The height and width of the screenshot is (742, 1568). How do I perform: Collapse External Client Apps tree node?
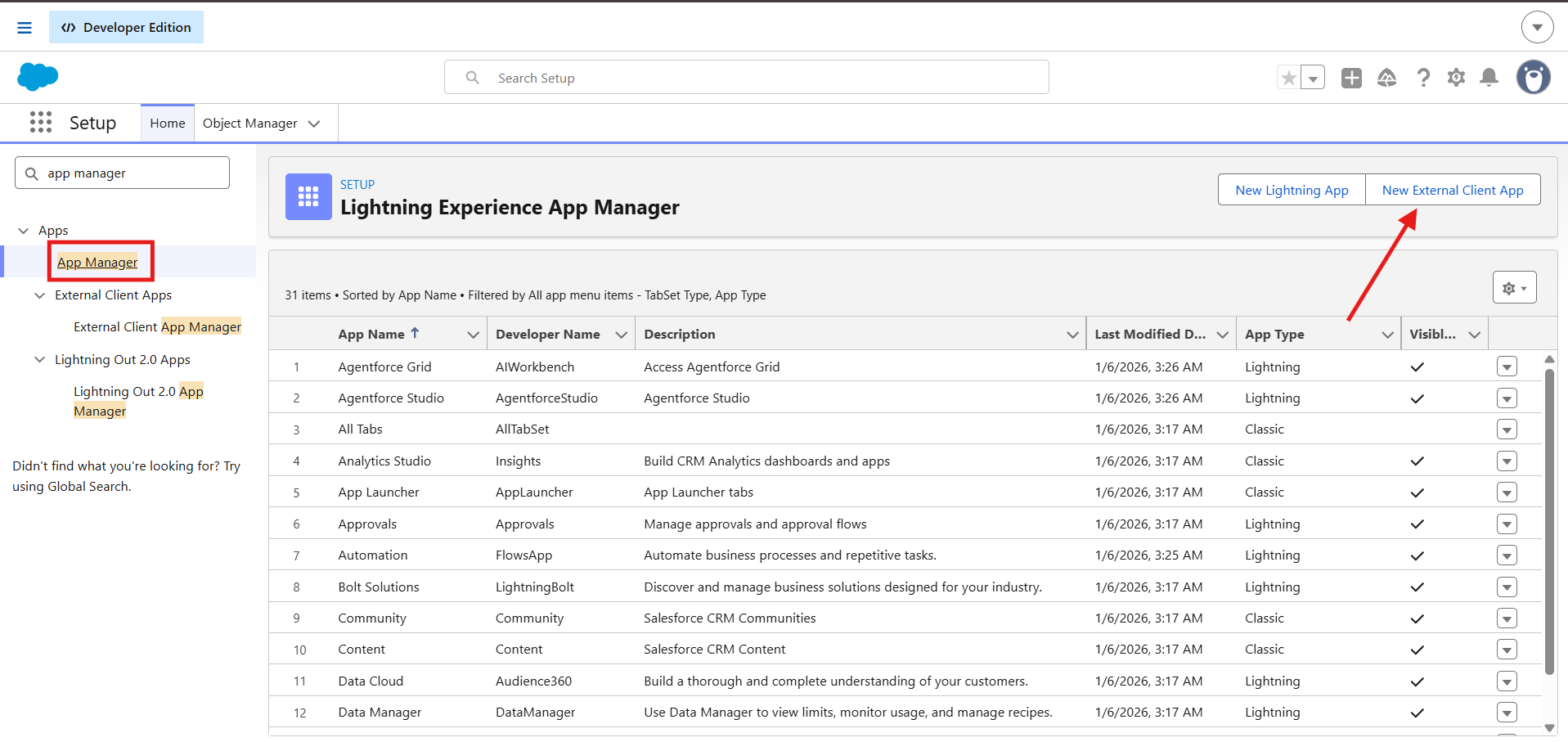pos(39,295)
